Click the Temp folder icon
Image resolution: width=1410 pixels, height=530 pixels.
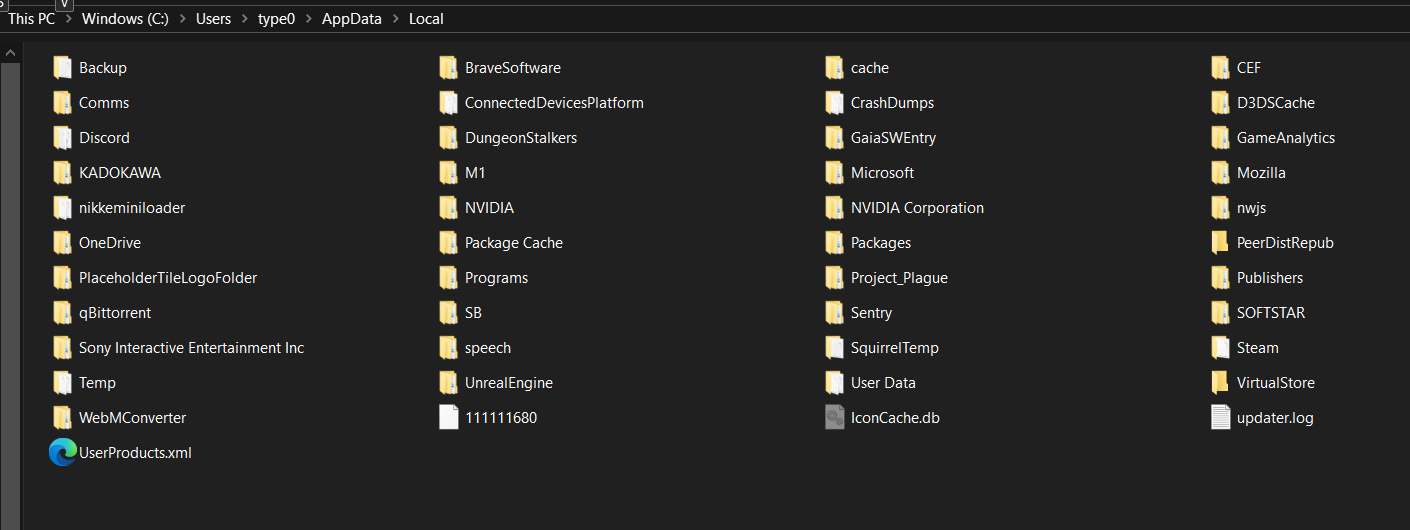click(x=62, y=383)
